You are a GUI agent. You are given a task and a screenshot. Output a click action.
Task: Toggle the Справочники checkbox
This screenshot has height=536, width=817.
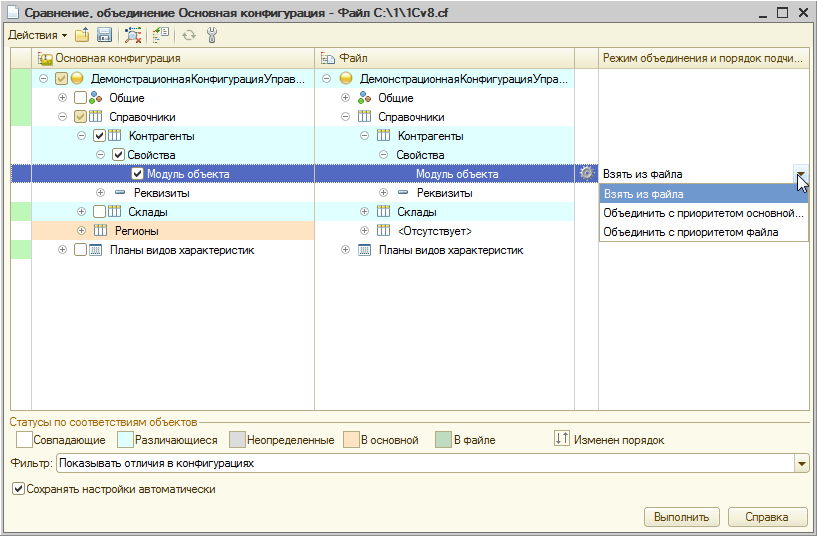pos(80,117)
